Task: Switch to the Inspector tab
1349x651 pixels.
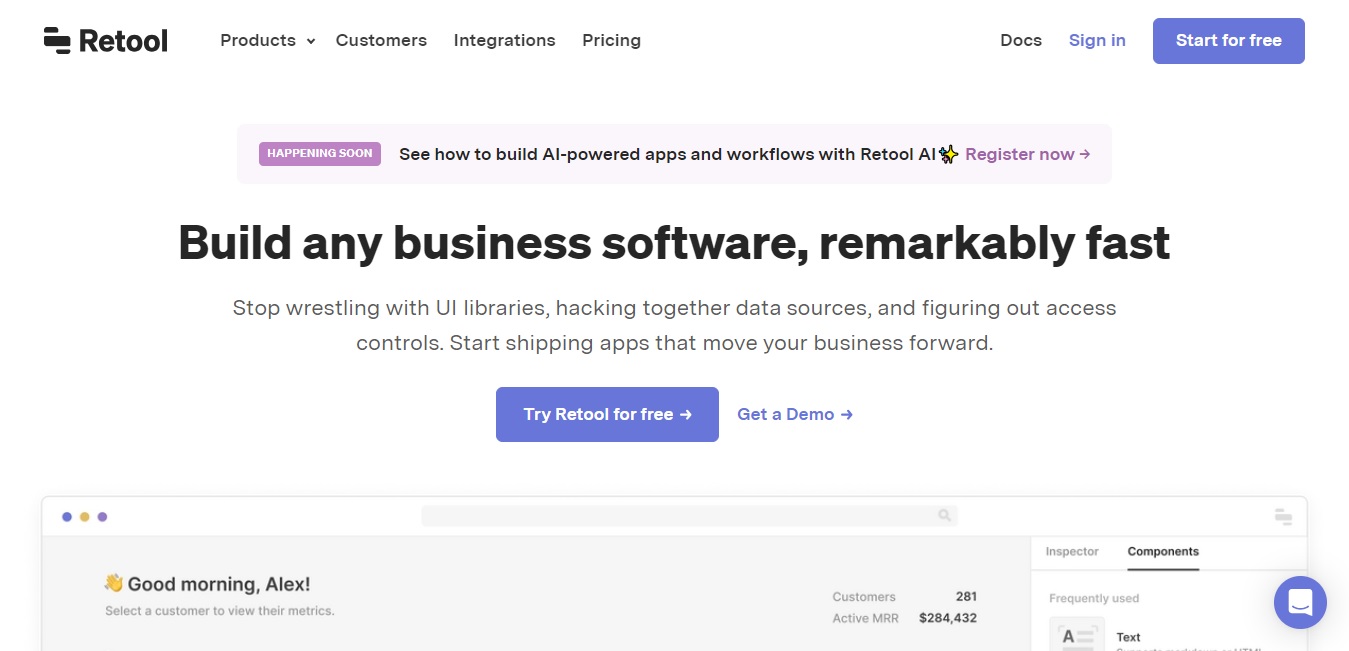Action: coord(1072,551)
